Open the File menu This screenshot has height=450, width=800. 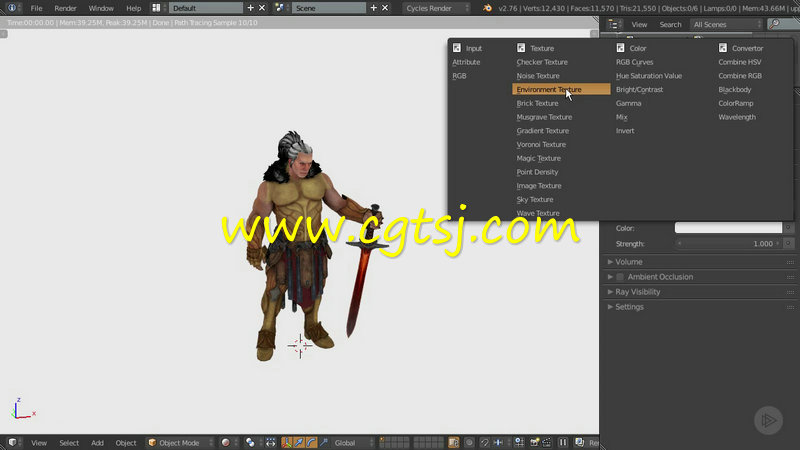click(36, 8)
